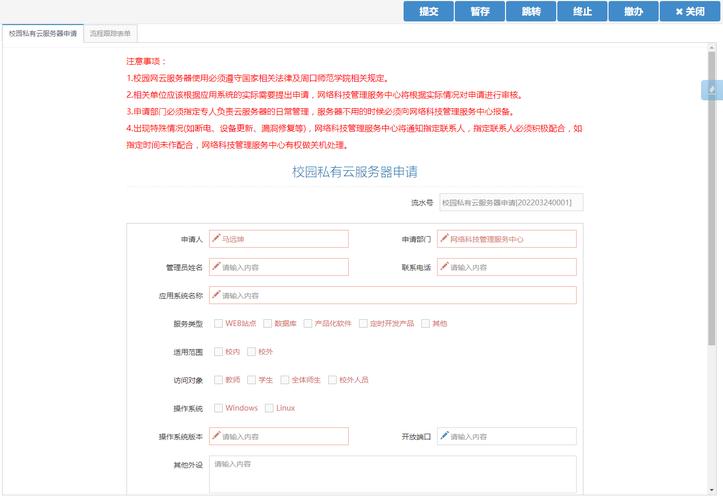
Task: Click the pencil icon in 申请人 field
Action: [x=216, y=238]
